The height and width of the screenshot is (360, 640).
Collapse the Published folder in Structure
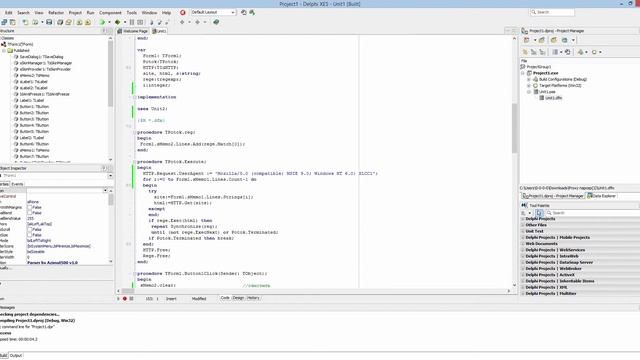click(x=4, y=51)
